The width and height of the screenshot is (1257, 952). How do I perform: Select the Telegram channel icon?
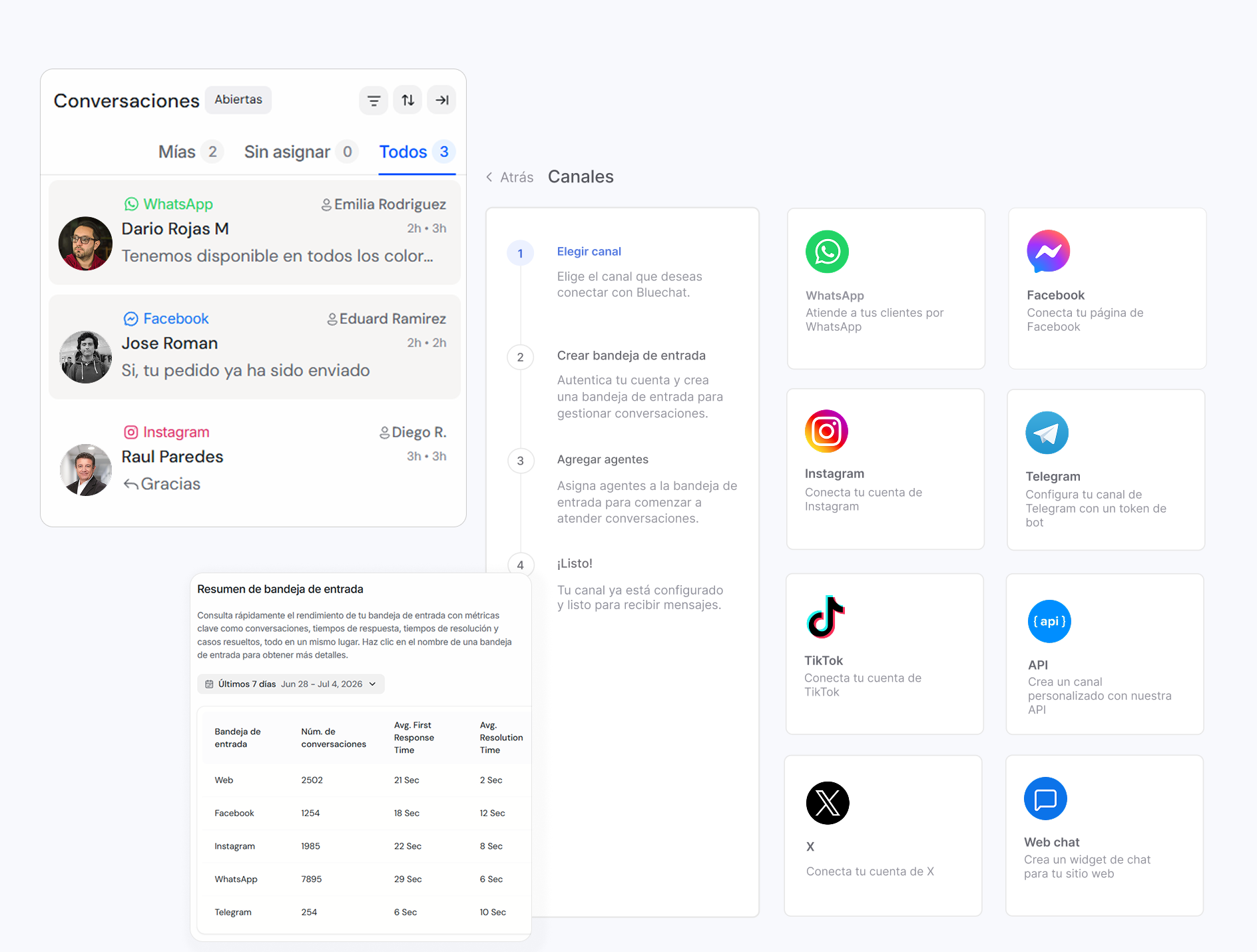coord(1047,433)
